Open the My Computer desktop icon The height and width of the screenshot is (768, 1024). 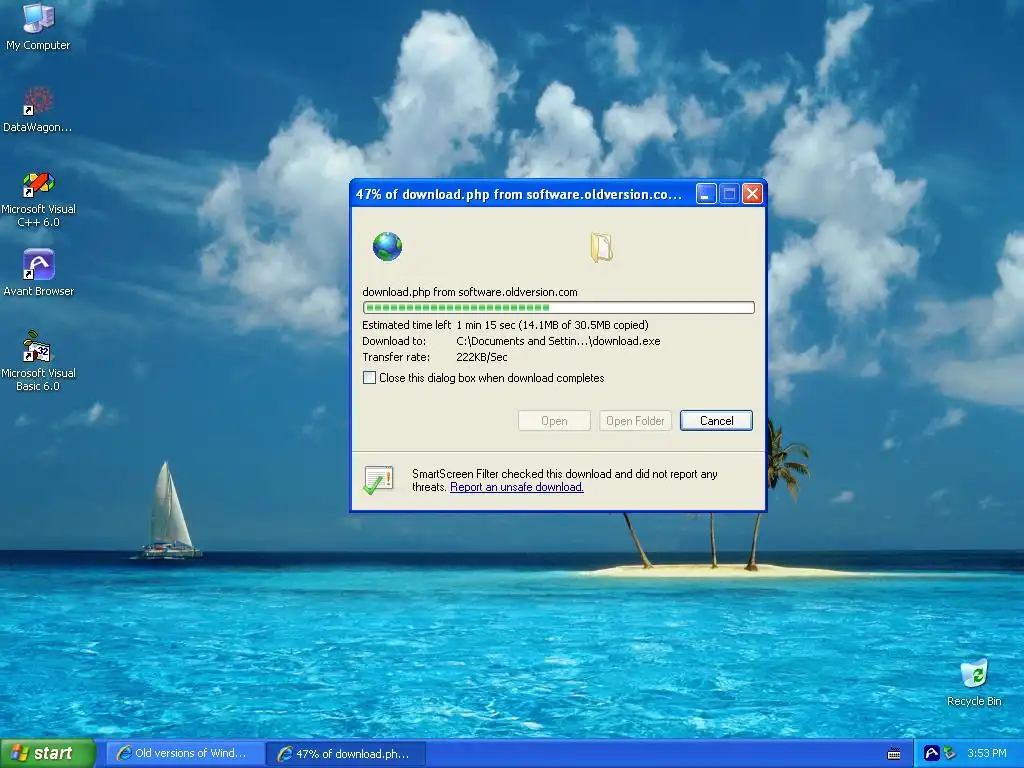[38, 26]
